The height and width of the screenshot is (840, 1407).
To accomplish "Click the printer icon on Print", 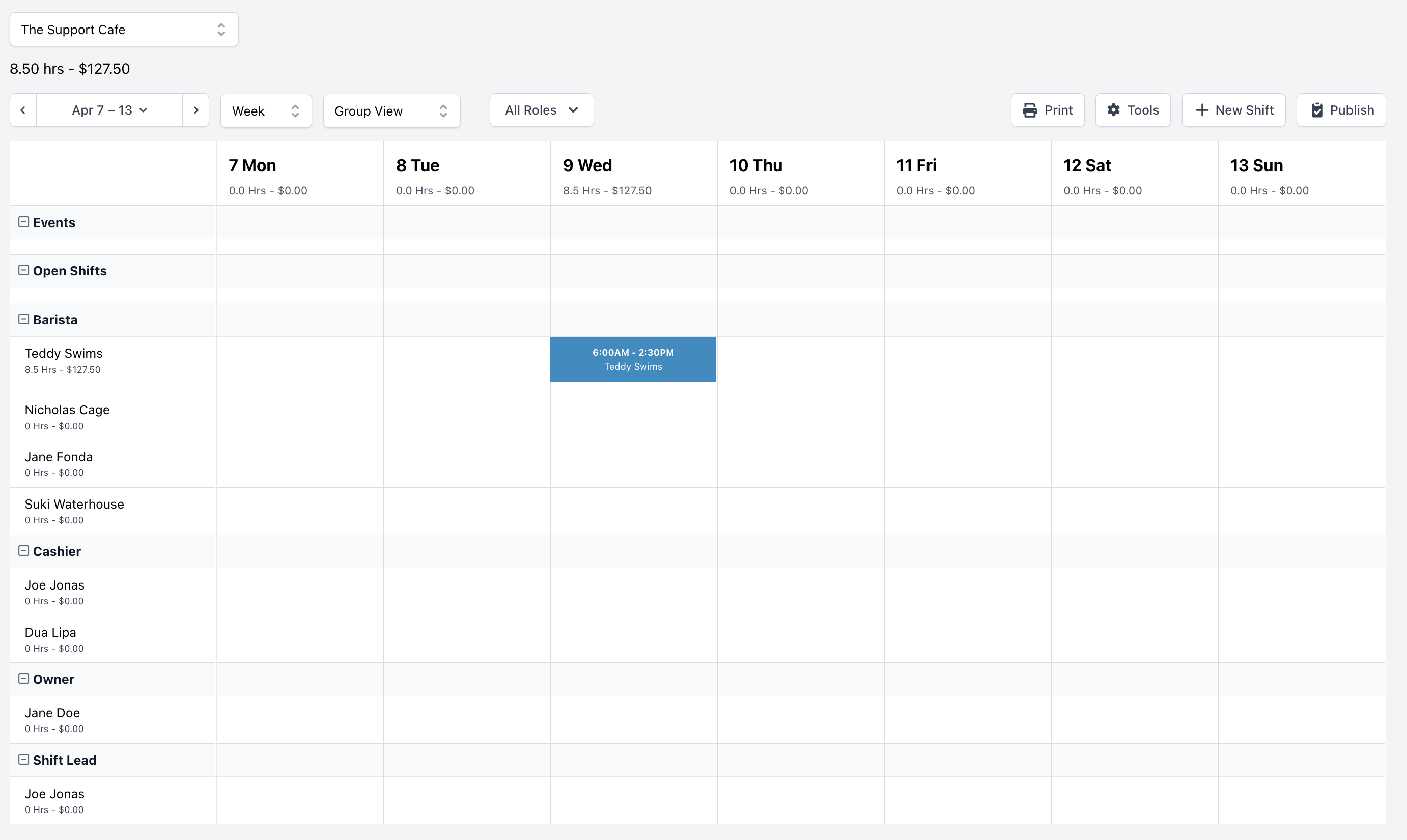I will (x=1029, y=110).
